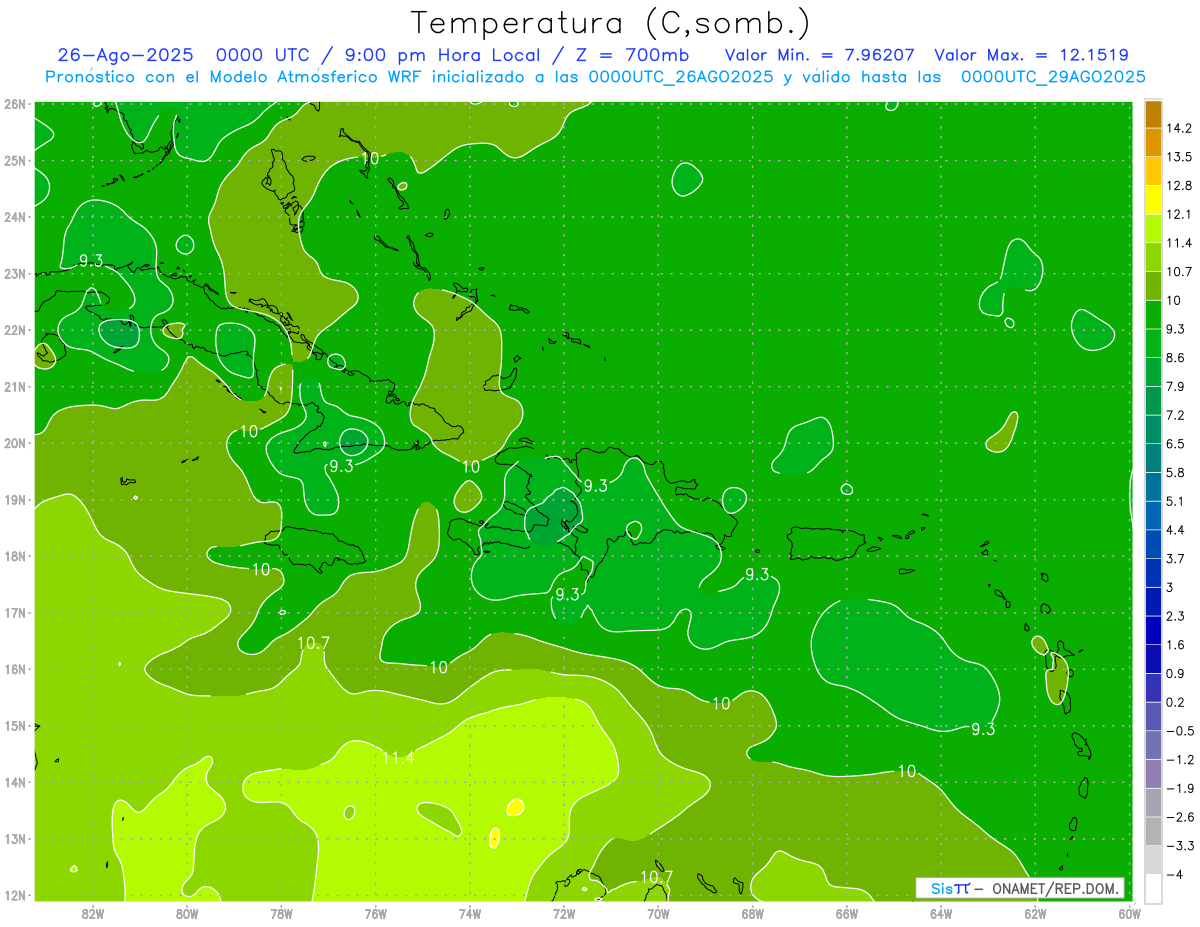Select "Valor Min. = 7.96207" text
This screenshot has width=1200, height=927.
click(819, 55)
